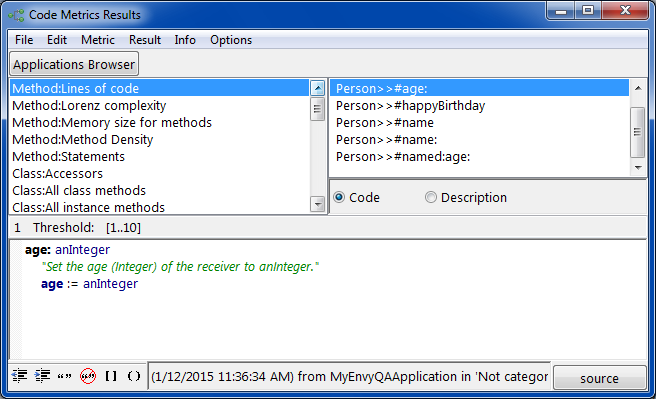This screenshot has height=399, width=656.
Task: Click the indent lines icon
Action: (42, 376)
